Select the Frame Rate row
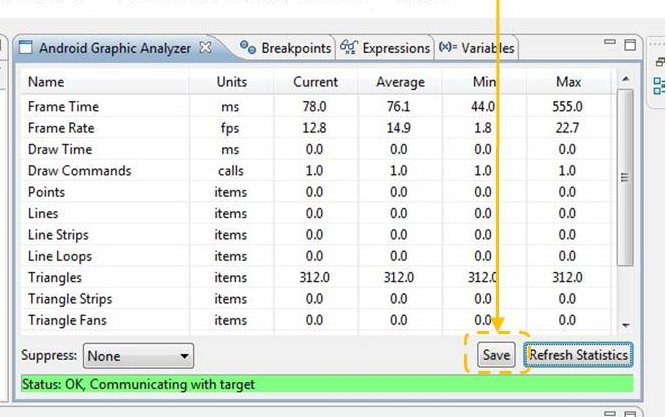The width and height of the screenshot is (667, 417). (x=316, y=128)
